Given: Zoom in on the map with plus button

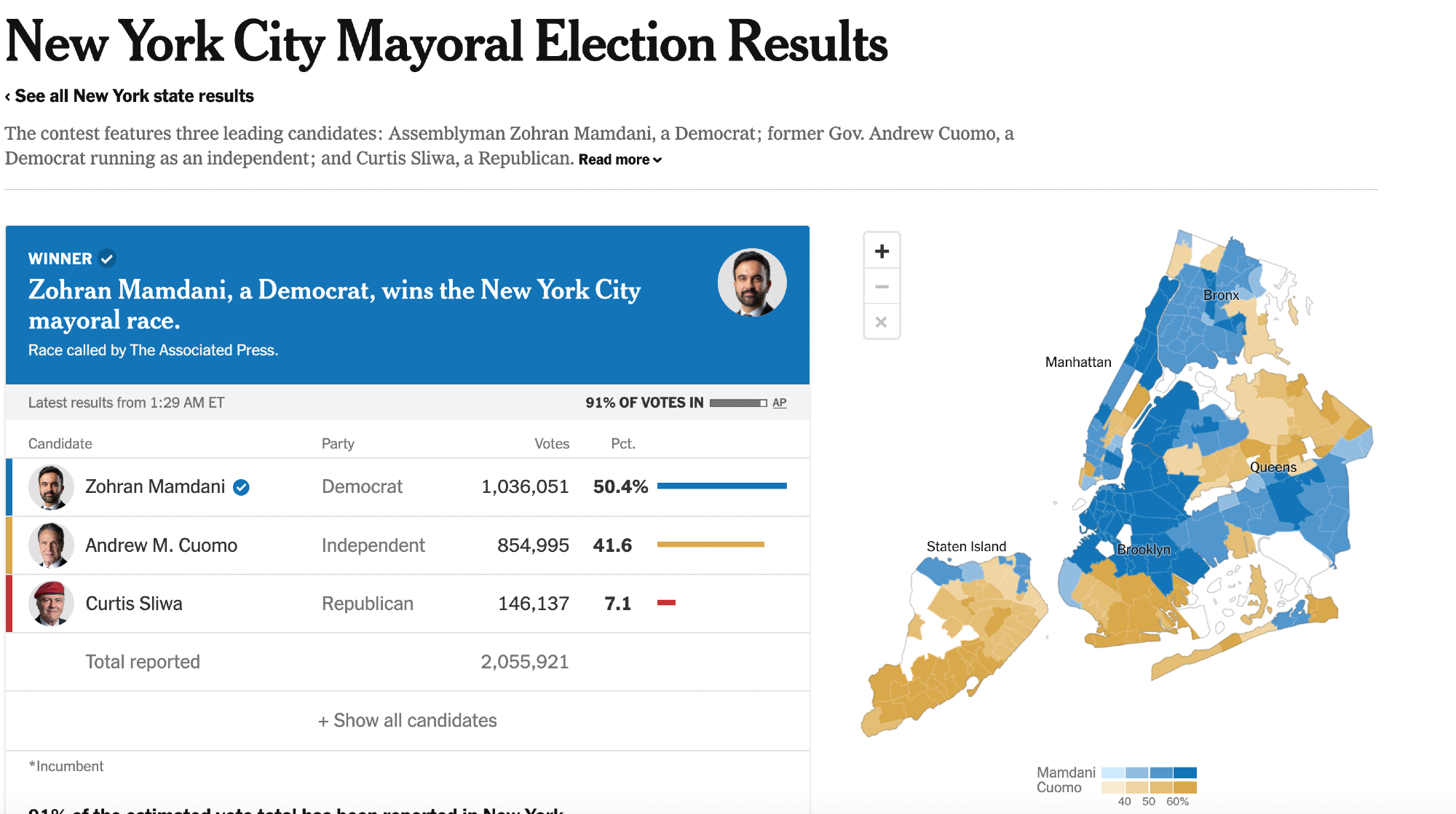Looking at the screenshot, I should tap(882, 251).
